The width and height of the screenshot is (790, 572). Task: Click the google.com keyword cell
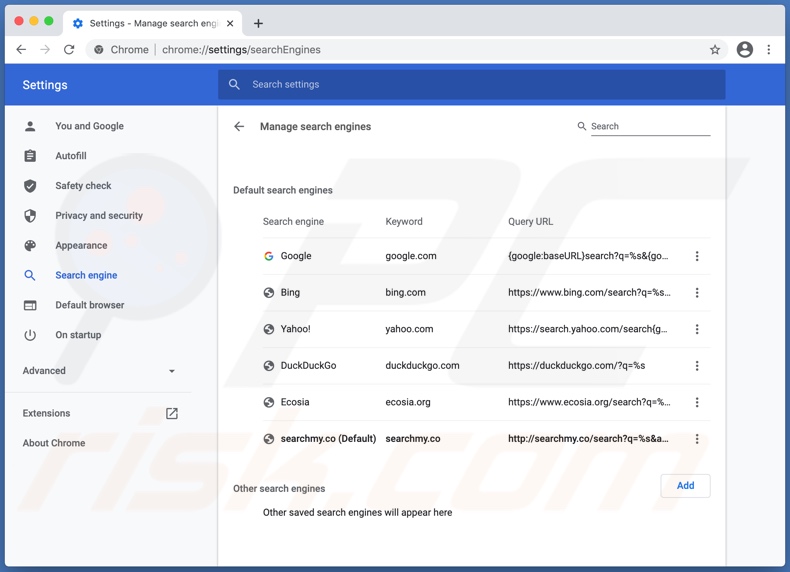click(x=411, y=256)
